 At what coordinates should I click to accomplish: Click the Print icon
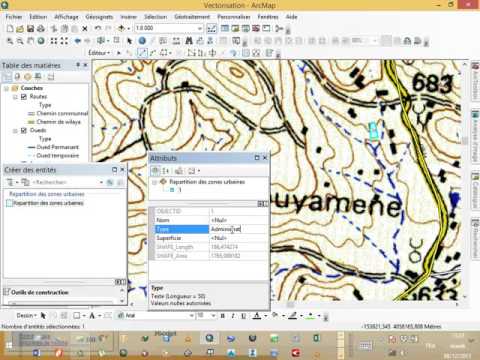pos(41,29)
